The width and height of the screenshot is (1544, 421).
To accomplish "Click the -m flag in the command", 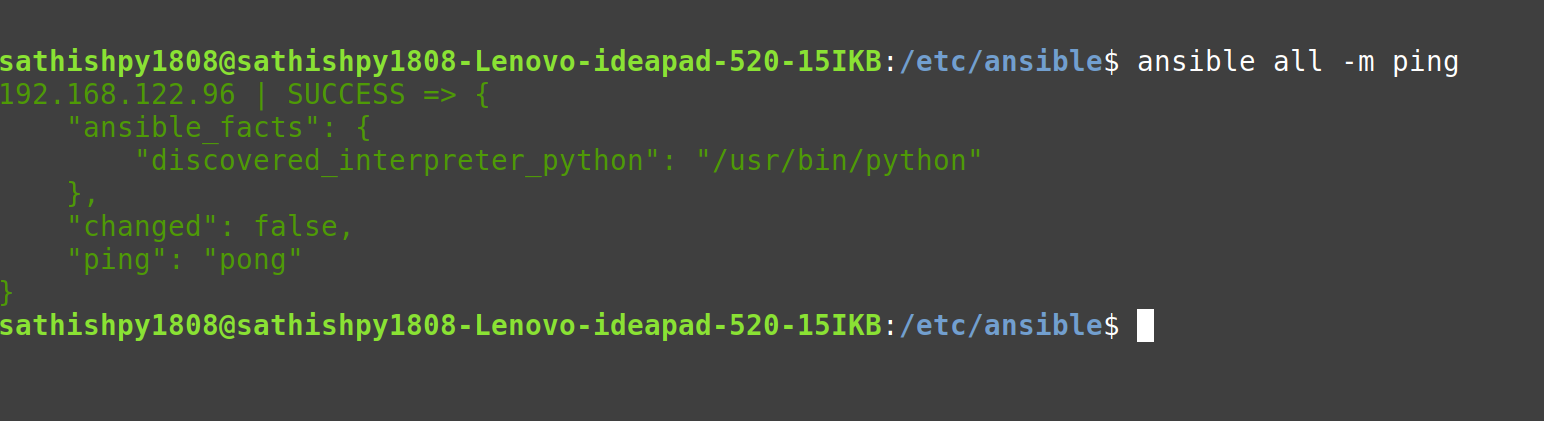I will (1355, 62).
